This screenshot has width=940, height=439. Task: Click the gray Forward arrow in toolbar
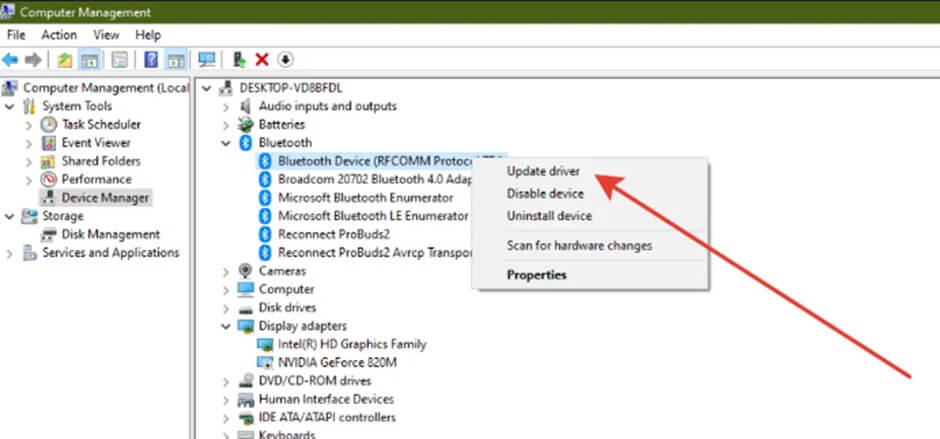pyautogui.click(x=33, y=59)
